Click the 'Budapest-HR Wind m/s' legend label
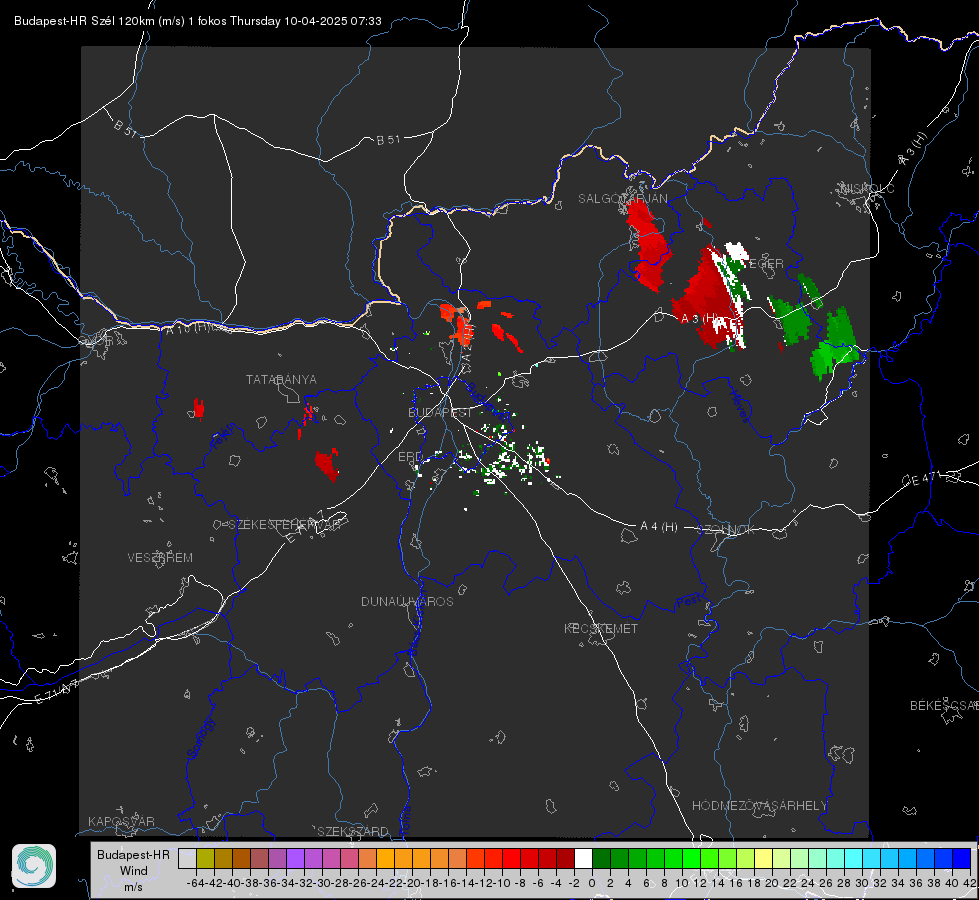This screenshot has height=900, width=979. (x=134, y=870)
